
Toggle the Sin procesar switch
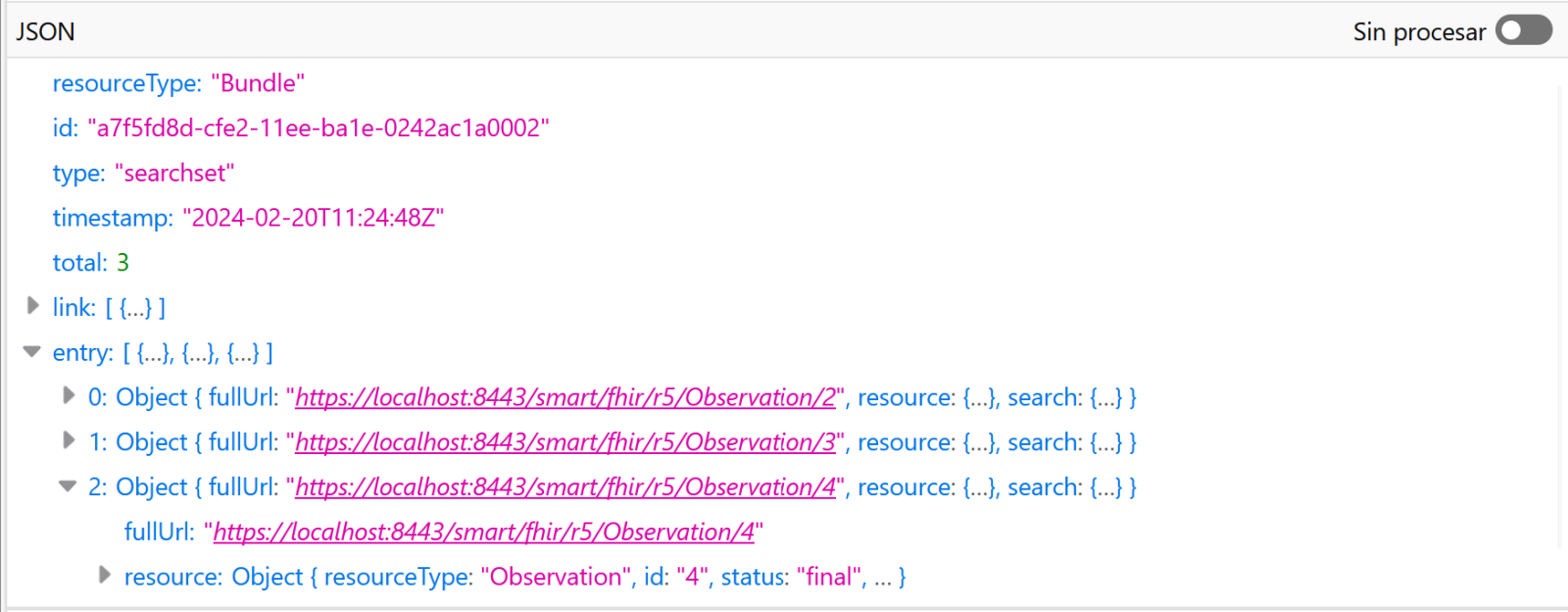1523,30
